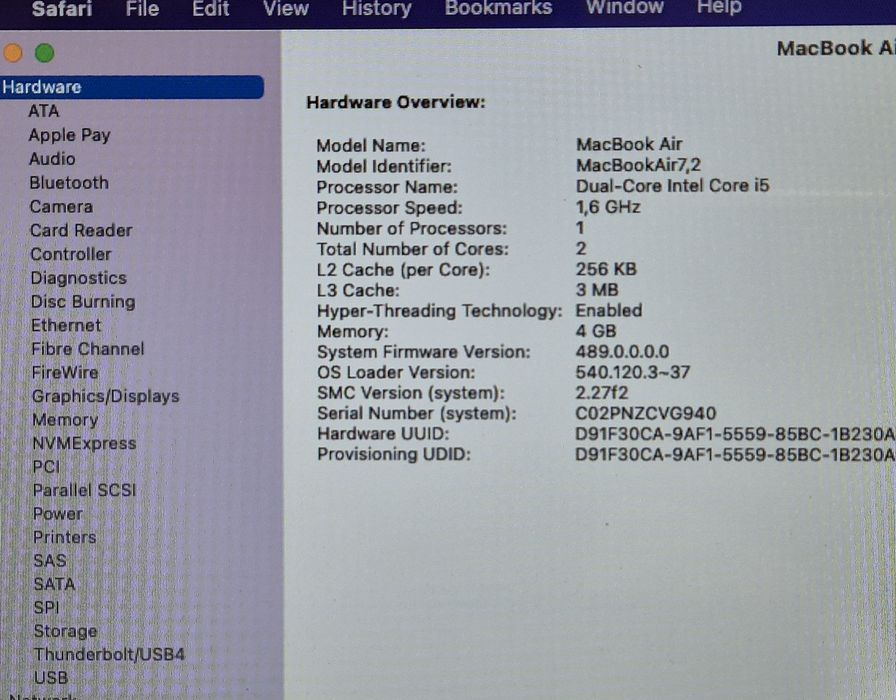Select Bluetooth in the sidebar

(69, 183)
